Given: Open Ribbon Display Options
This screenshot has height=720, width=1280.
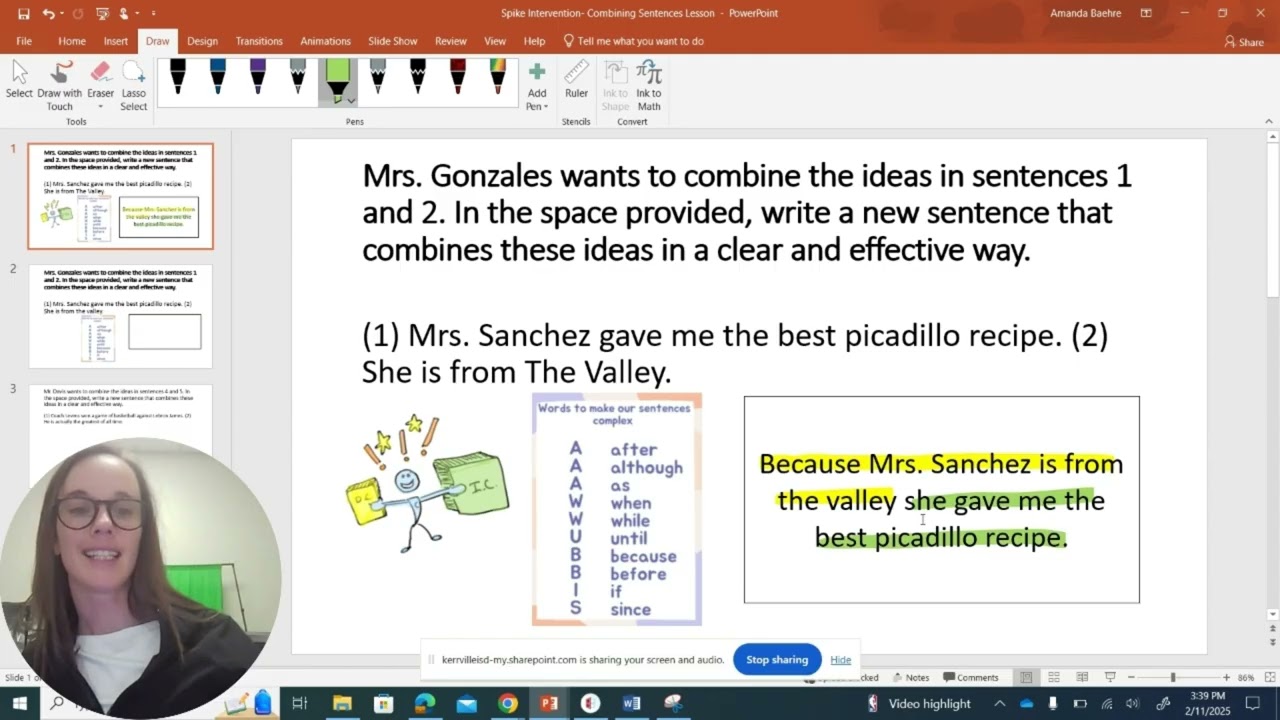Looking at the screenshot, I should [x=1146, y=13].
